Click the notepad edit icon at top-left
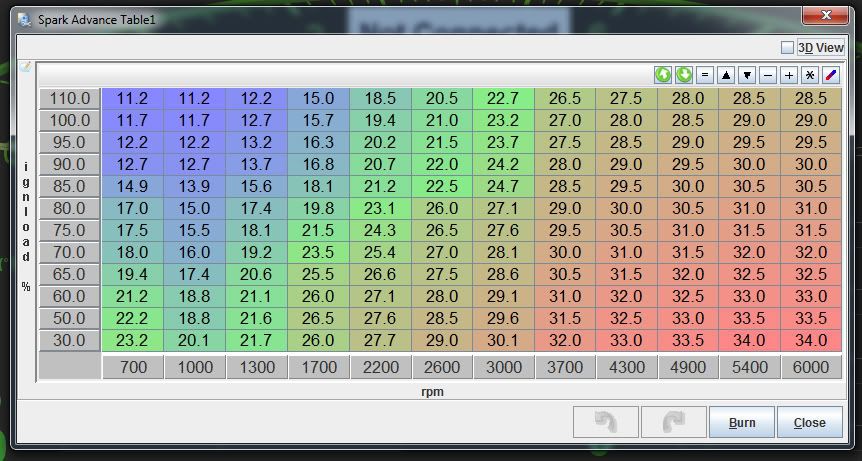The image size is (862, 461). point(25,68)
